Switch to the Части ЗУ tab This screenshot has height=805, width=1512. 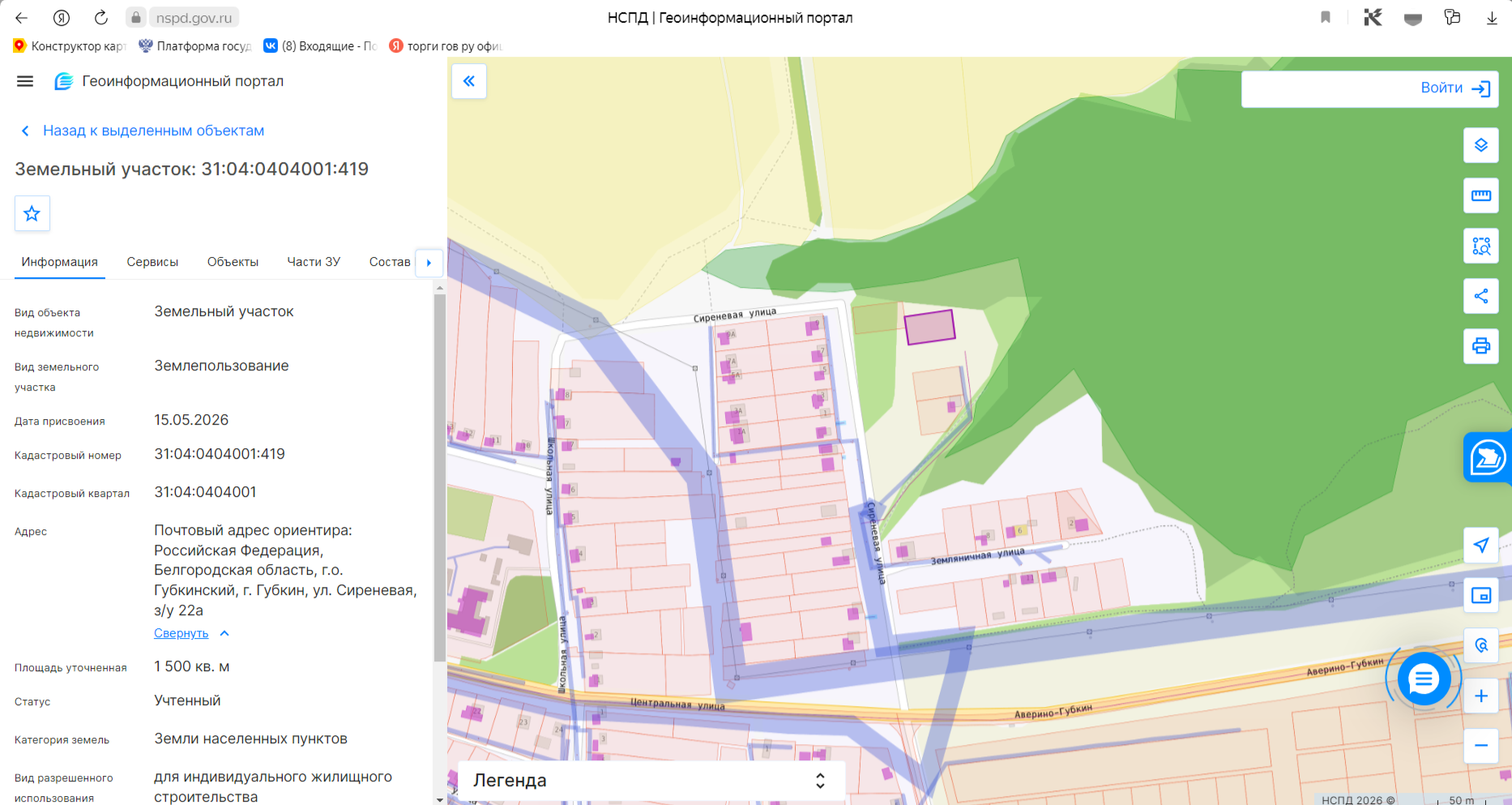314,262
